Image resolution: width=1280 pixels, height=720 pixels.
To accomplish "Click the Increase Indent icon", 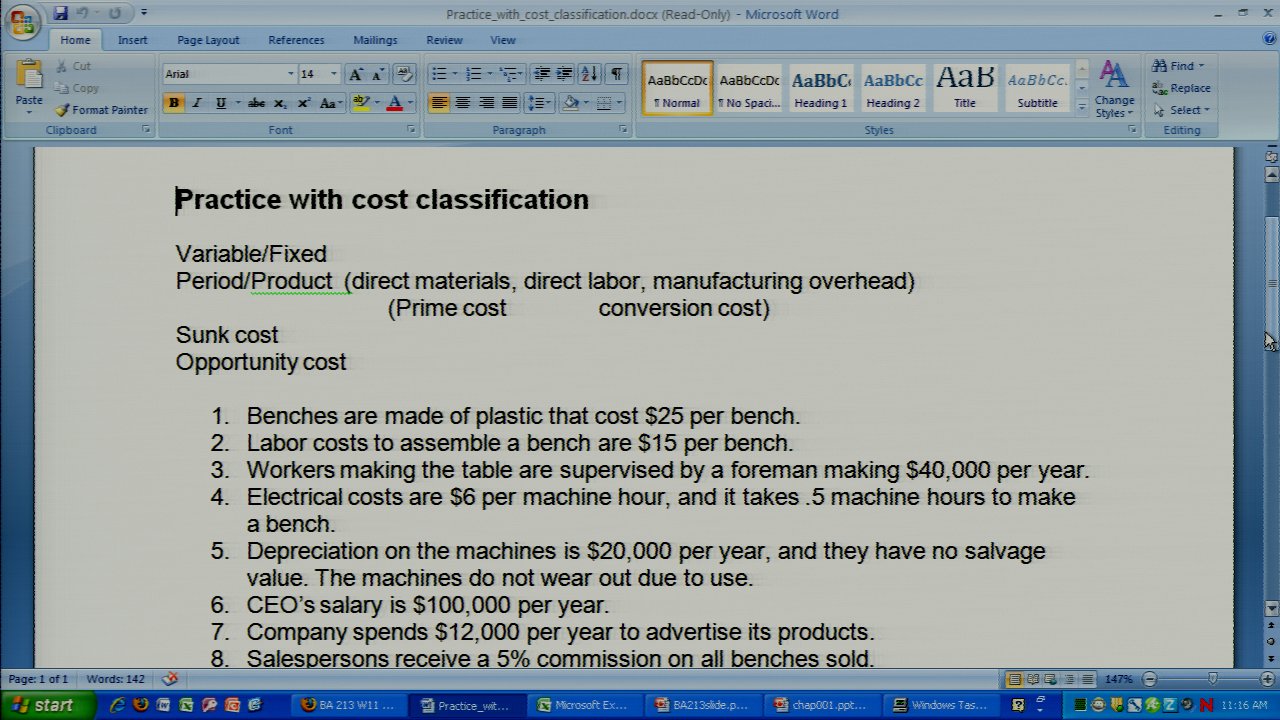I will [x=565, y=74].
